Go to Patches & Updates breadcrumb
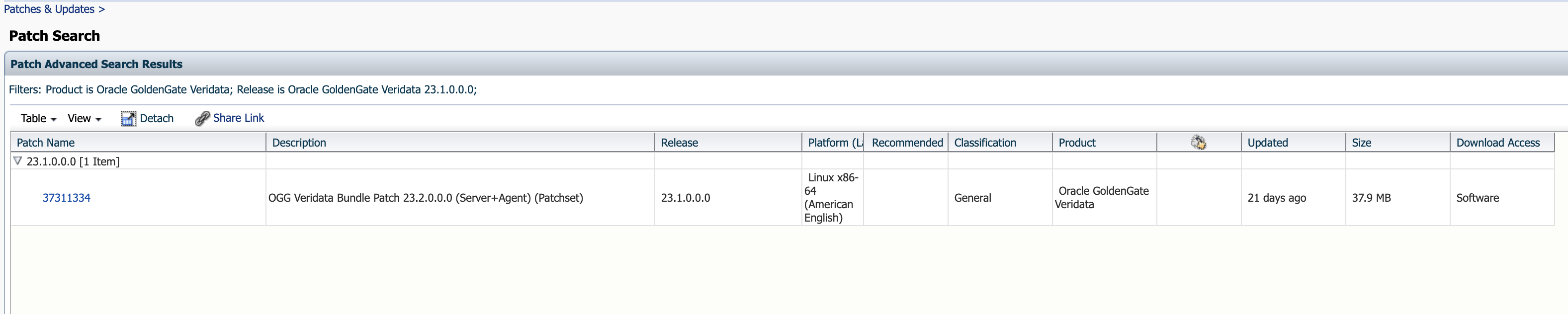This screenshot has height=314, width=1568. (49, 9)
